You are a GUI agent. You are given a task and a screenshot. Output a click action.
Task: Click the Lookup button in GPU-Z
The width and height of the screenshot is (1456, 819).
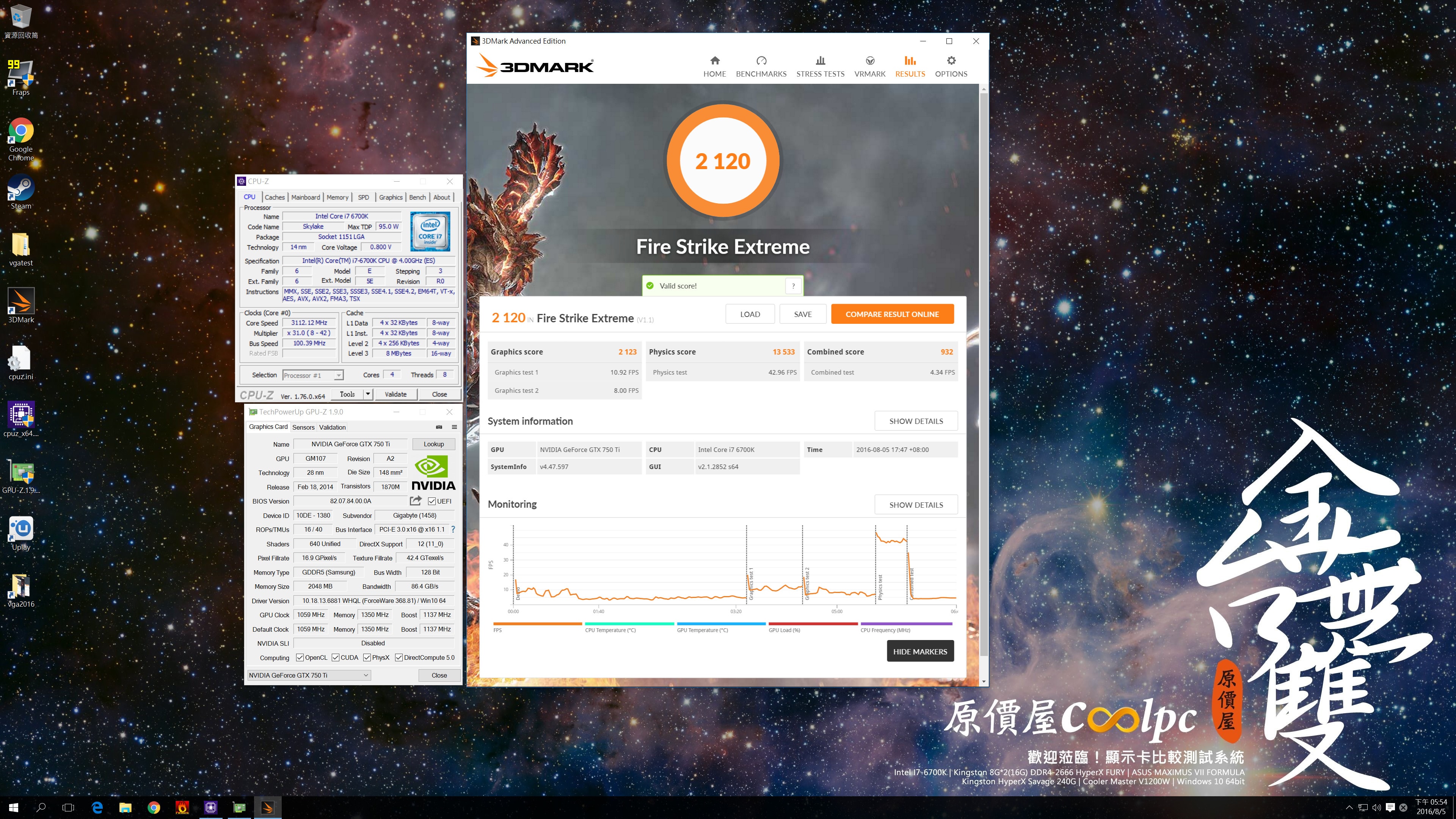pos(433,444)
